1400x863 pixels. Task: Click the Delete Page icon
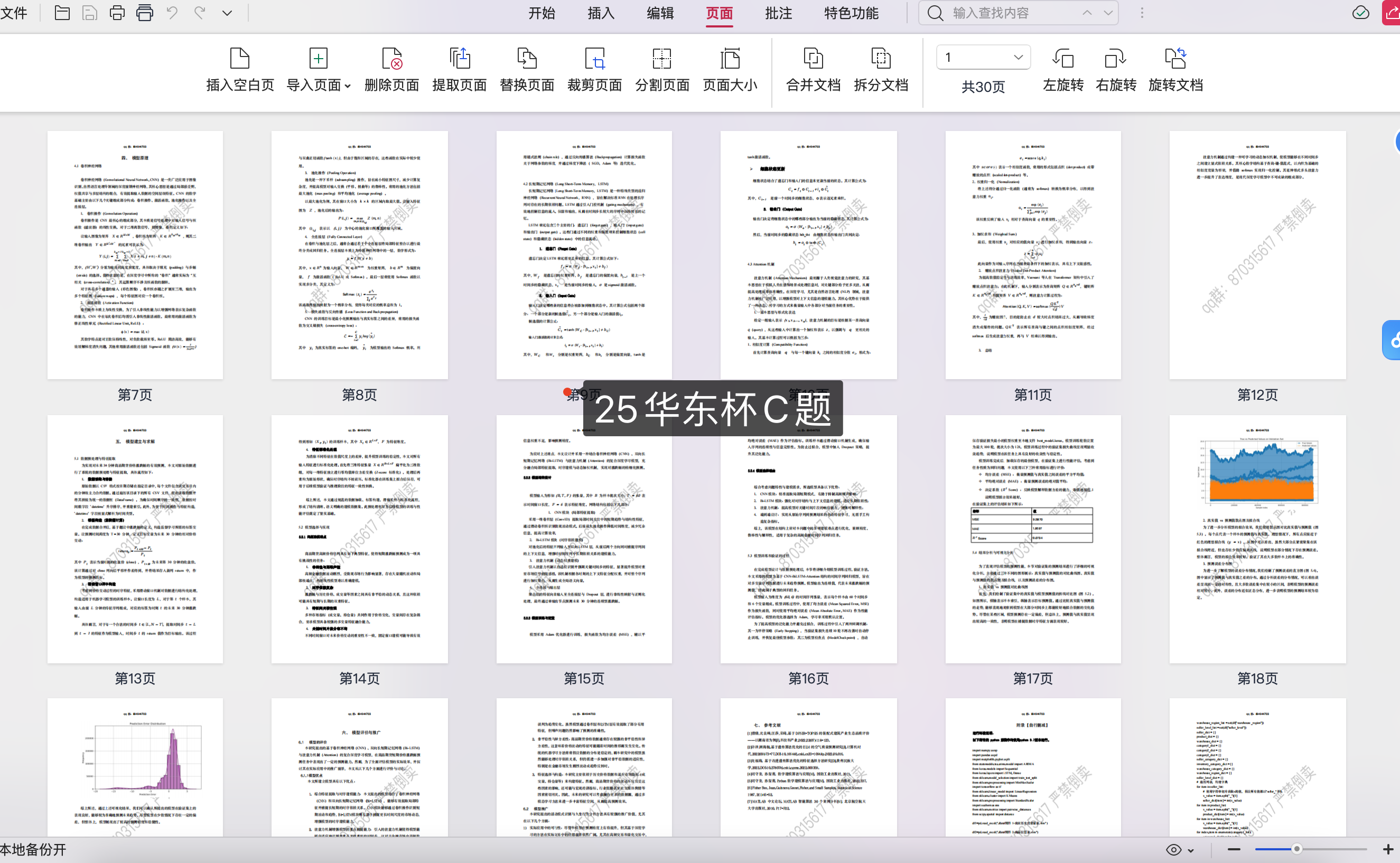click(391, 59)
